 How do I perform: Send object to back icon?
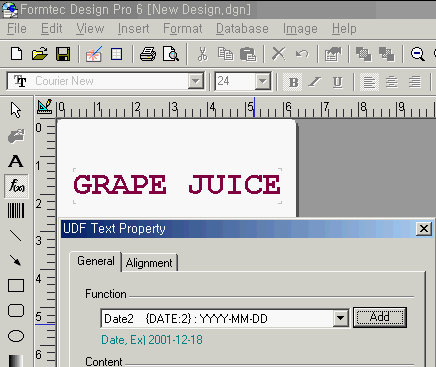tap(387, 54)
